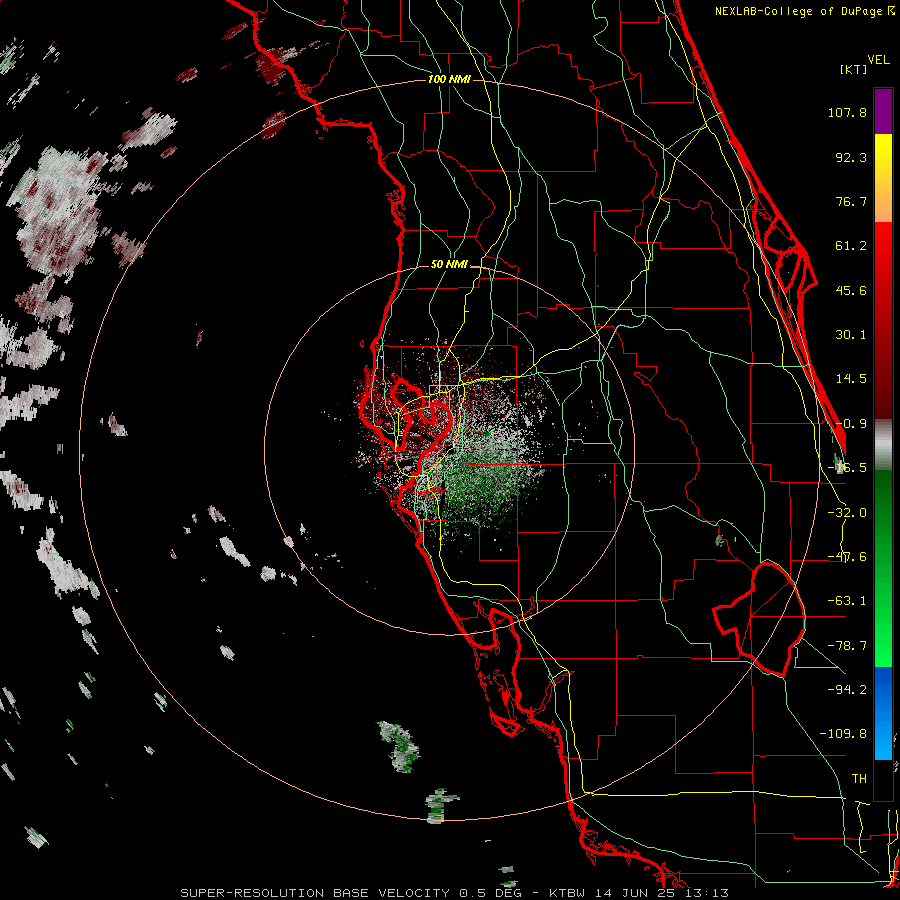Click the 30.1 velocity scale value
This screenshot has height=900, width=900.
[851, 335]
